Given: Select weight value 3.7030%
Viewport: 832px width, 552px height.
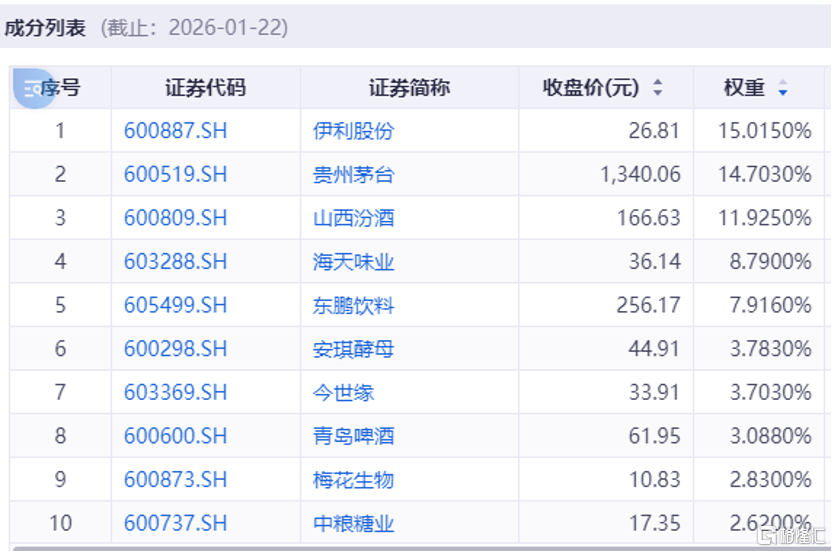Looking at the screenshot, I should 770,392.
